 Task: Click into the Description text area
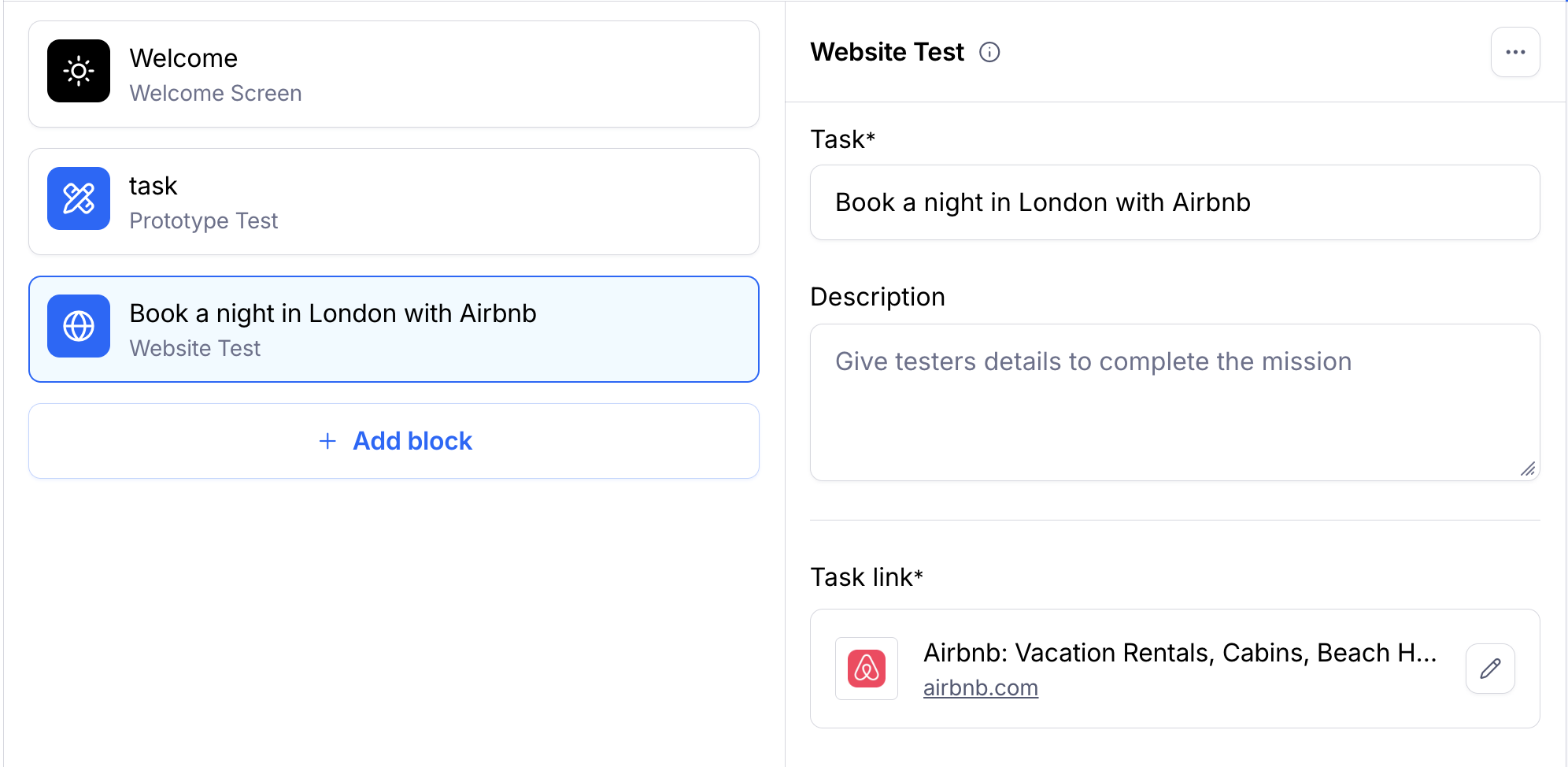(x=1174, y=402)
